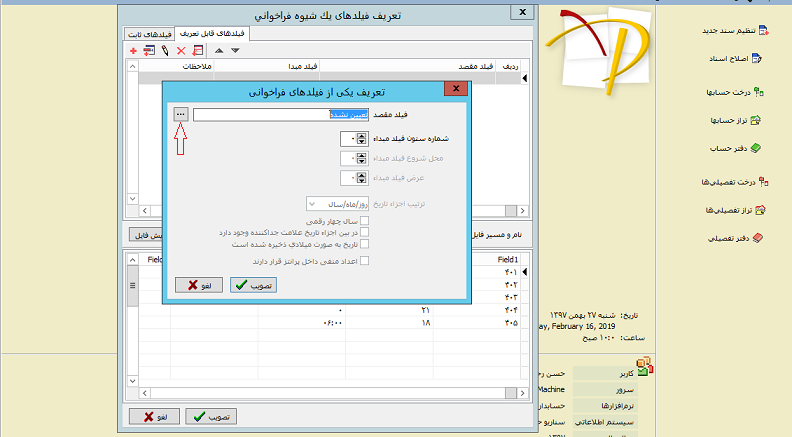Click the red X delete-row icon
The width and height of the screenshot is (792, 437).
coord(181,50)
